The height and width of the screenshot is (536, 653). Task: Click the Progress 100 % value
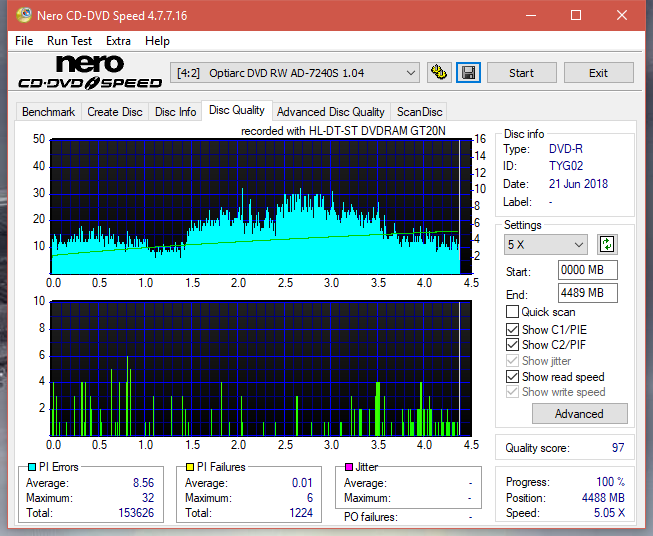(x=611, y=482)
